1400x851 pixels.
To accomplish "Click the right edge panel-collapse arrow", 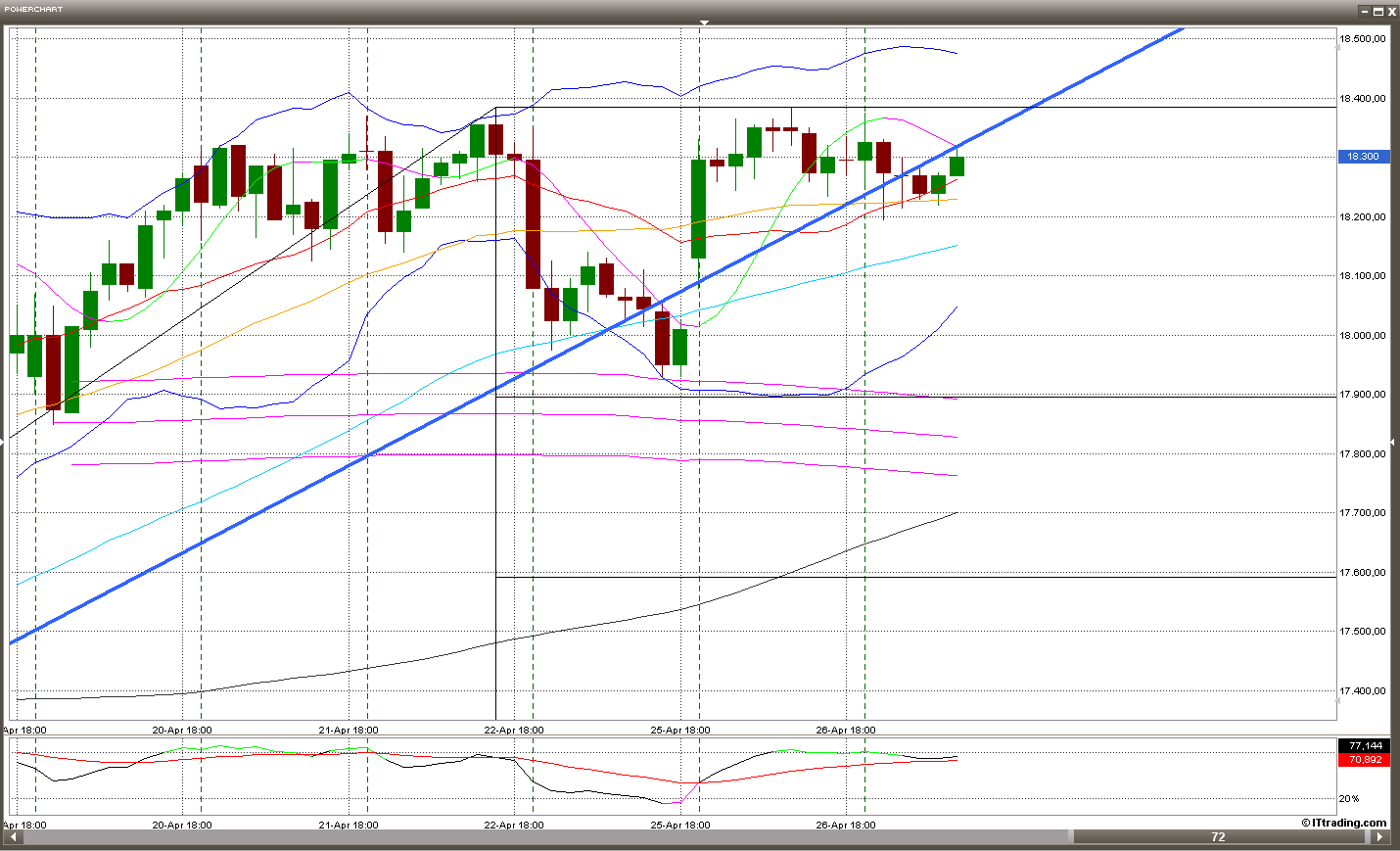I will (x=1393, y=443).
